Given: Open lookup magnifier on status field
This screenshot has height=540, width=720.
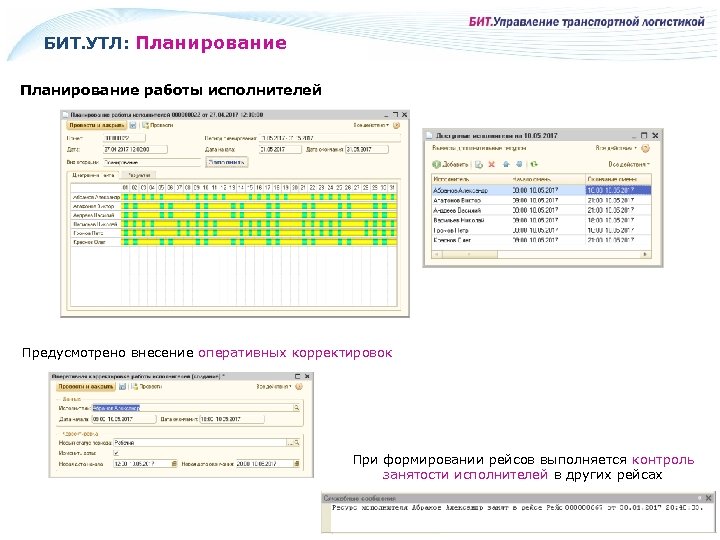Looking at the screenshot, I should [x=297, y=443].
